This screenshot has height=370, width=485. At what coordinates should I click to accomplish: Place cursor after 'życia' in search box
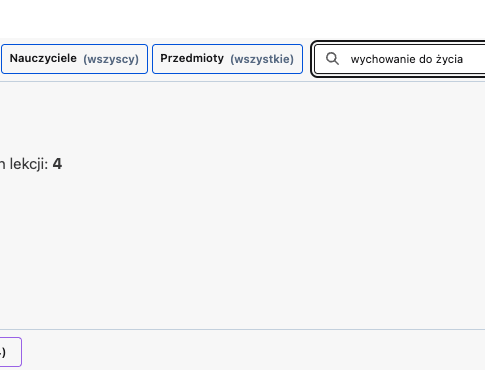tap(464, 59)
